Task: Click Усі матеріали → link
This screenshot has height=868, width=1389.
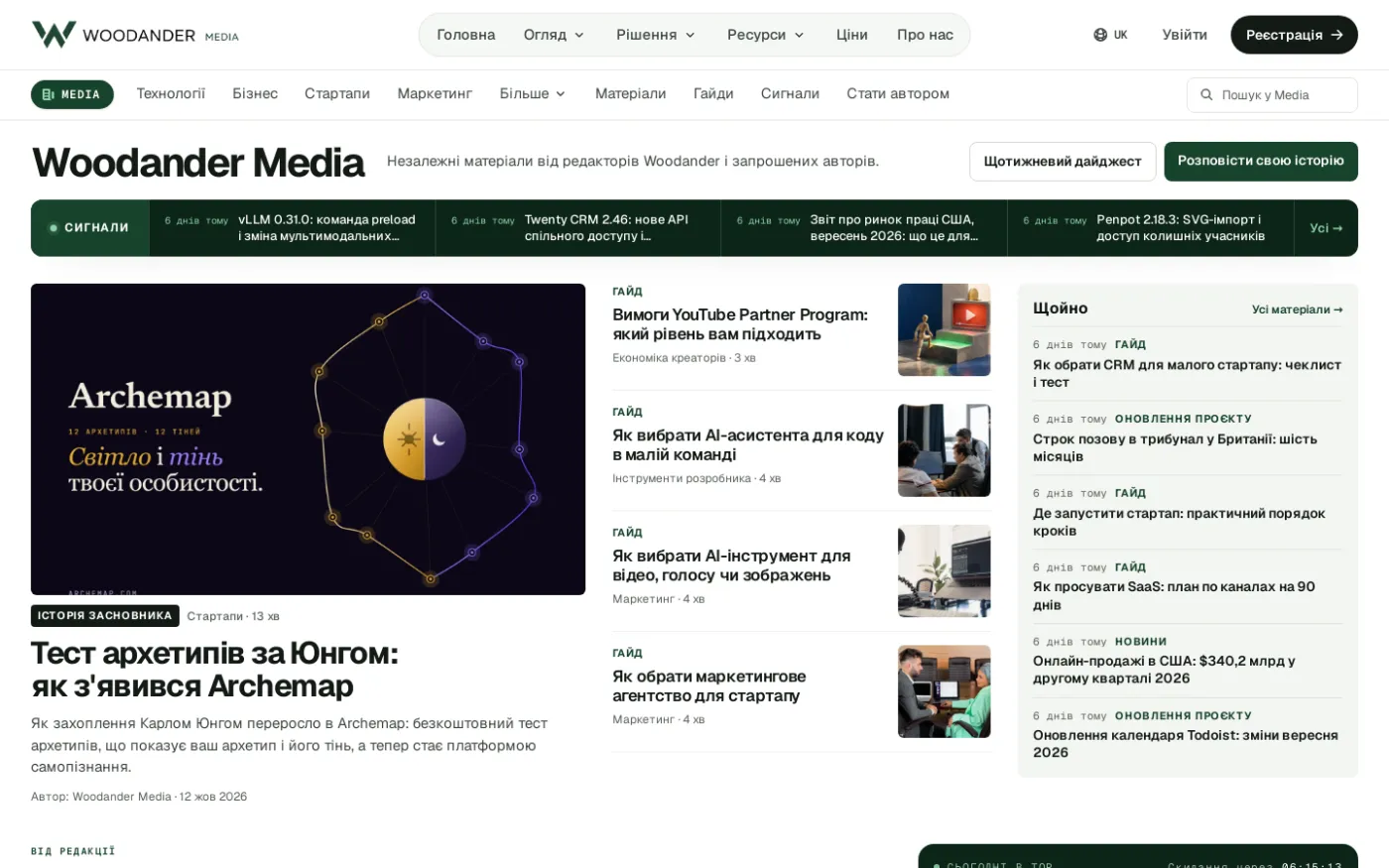Action: [1297, 310]
